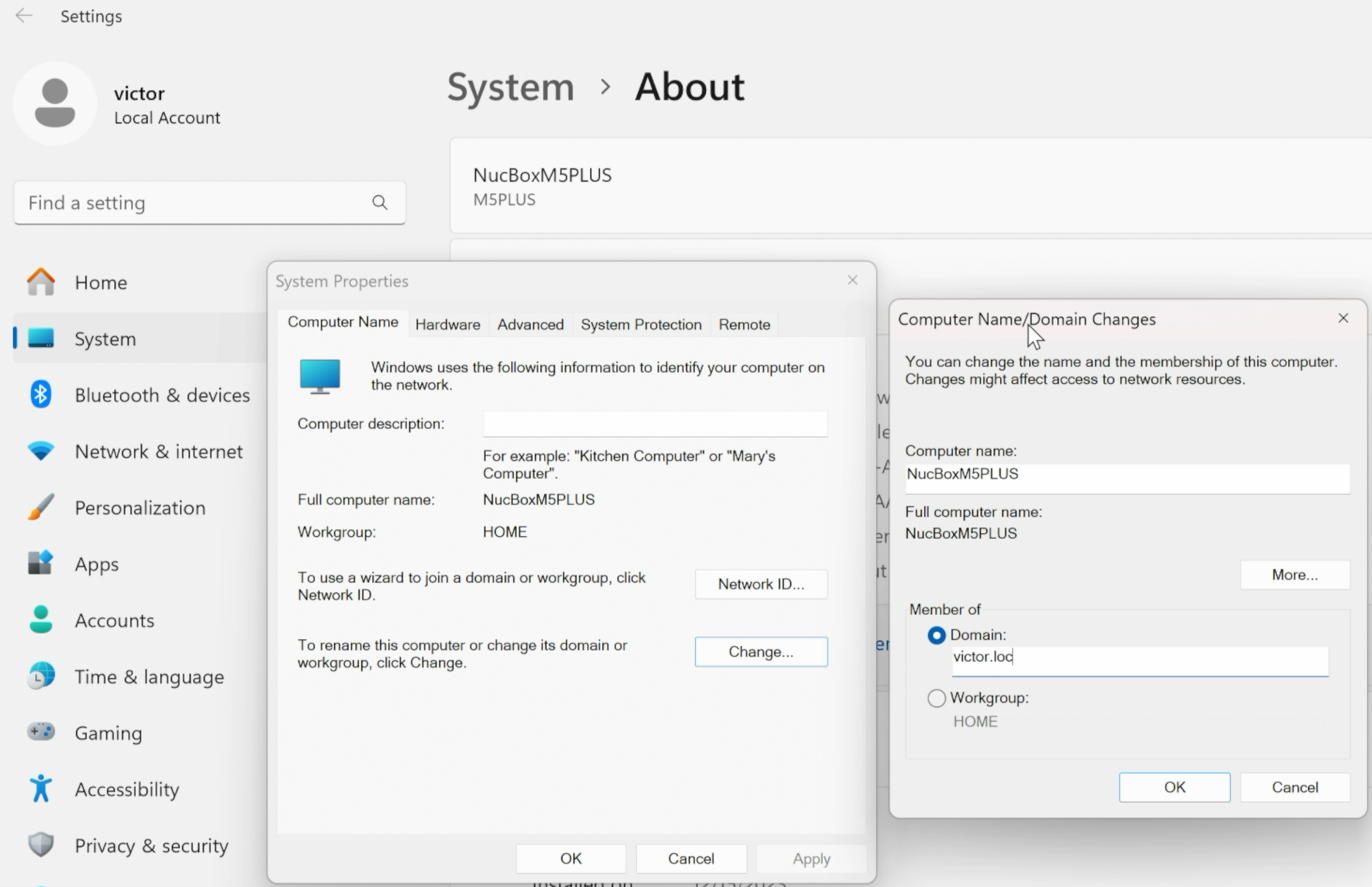The height and width of the screenshot is (887, 1372).
Task: Click the Find a setting search box
Action: (x=210, y=203)
